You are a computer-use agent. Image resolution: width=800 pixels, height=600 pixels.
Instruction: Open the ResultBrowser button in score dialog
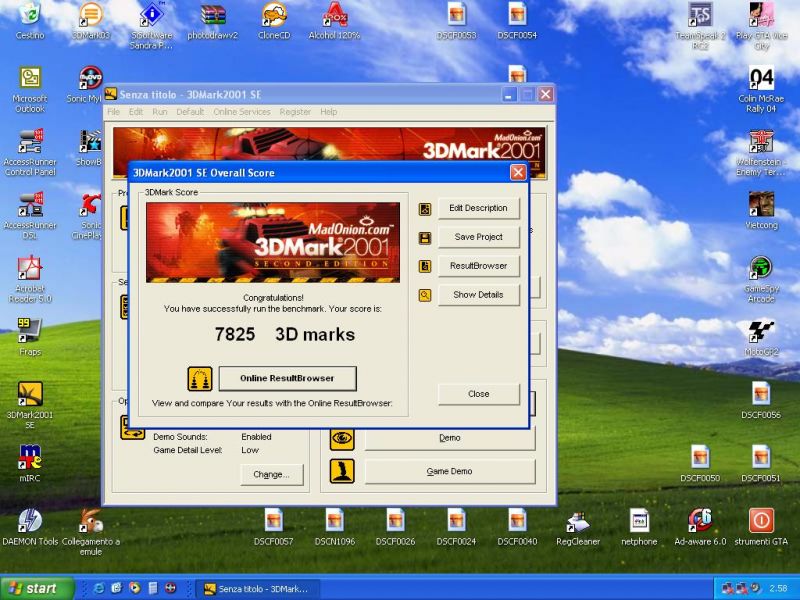[x=478, y=266]
